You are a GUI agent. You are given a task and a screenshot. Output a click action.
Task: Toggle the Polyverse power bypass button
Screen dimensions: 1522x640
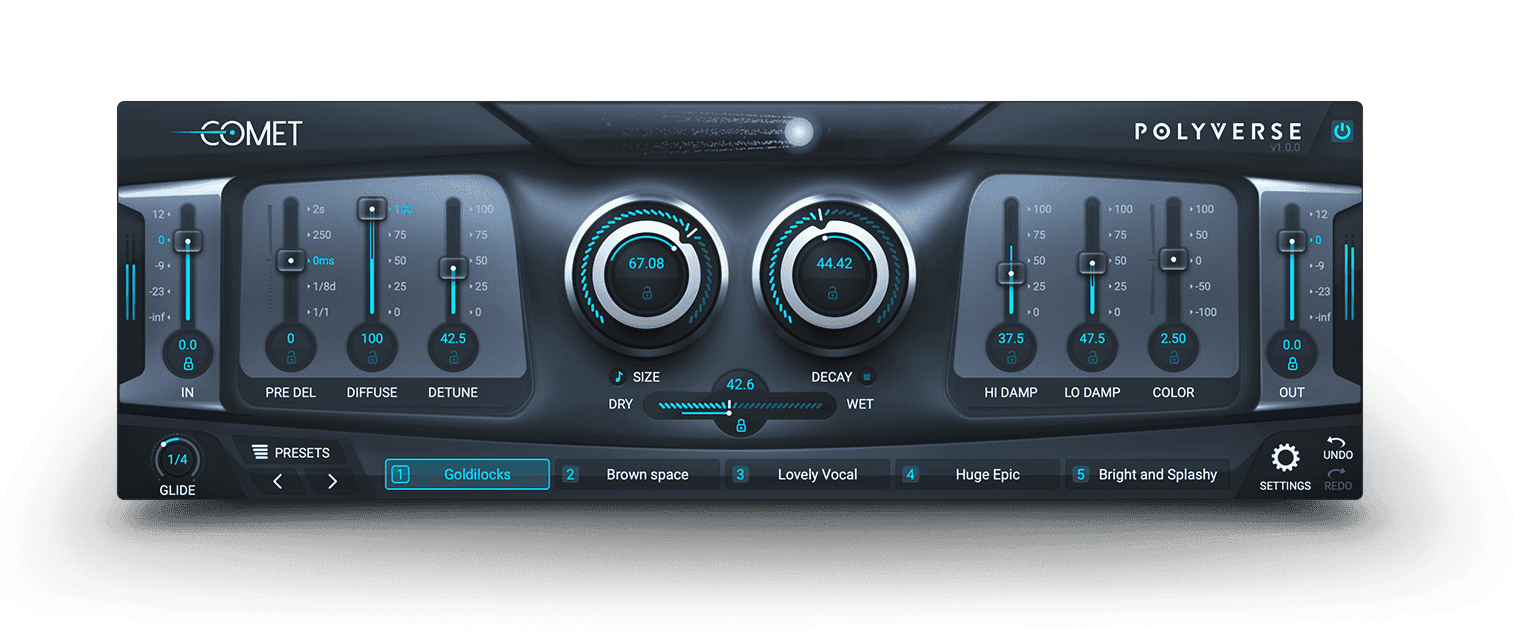point(1341,131)
